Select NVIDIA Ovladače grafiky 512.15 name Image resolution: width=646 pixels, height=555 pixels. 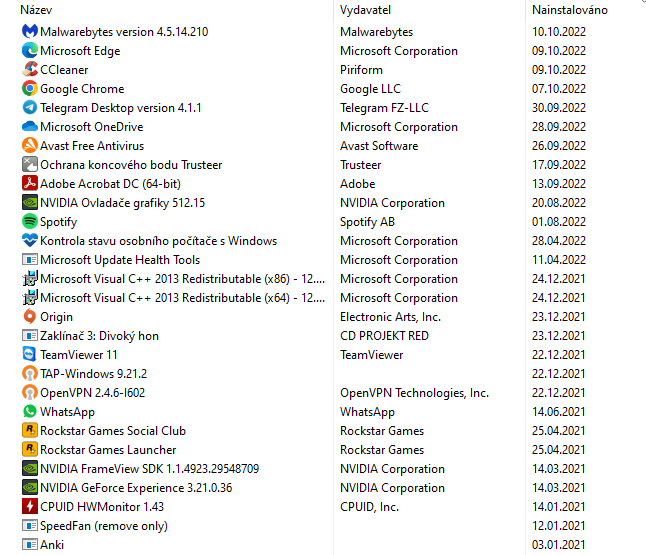(122, 202)
